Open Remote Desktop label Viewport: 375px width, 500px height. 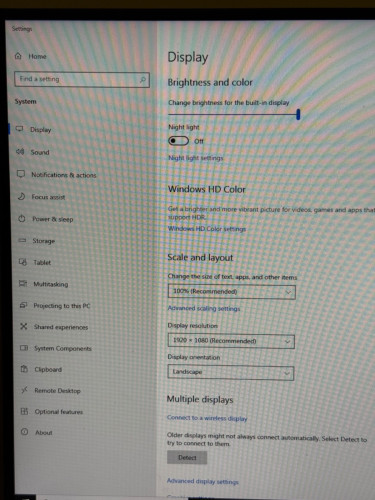point(58,391)
